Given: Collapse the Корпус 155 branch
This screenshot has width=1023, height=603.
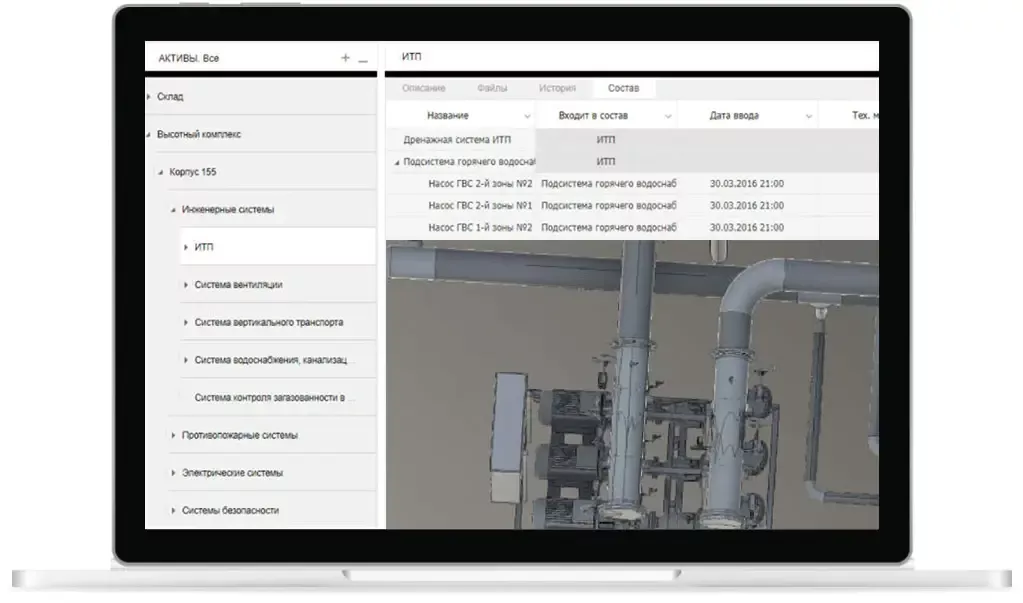Looking at the screenshot, I should point(161,172).
